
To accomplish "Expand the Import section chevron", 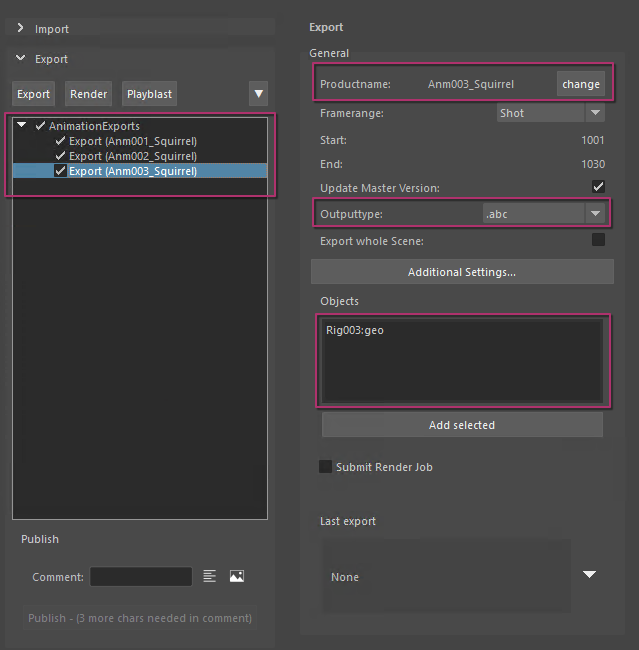I will pos(20,28).
